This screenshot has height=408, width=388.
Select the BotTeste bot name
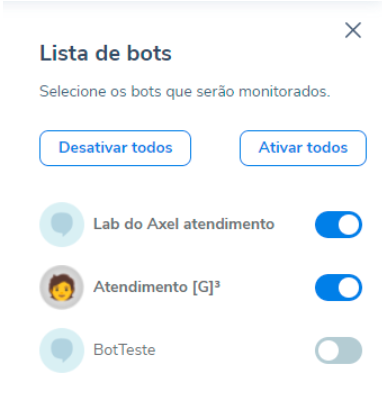(x=124, y=350)
